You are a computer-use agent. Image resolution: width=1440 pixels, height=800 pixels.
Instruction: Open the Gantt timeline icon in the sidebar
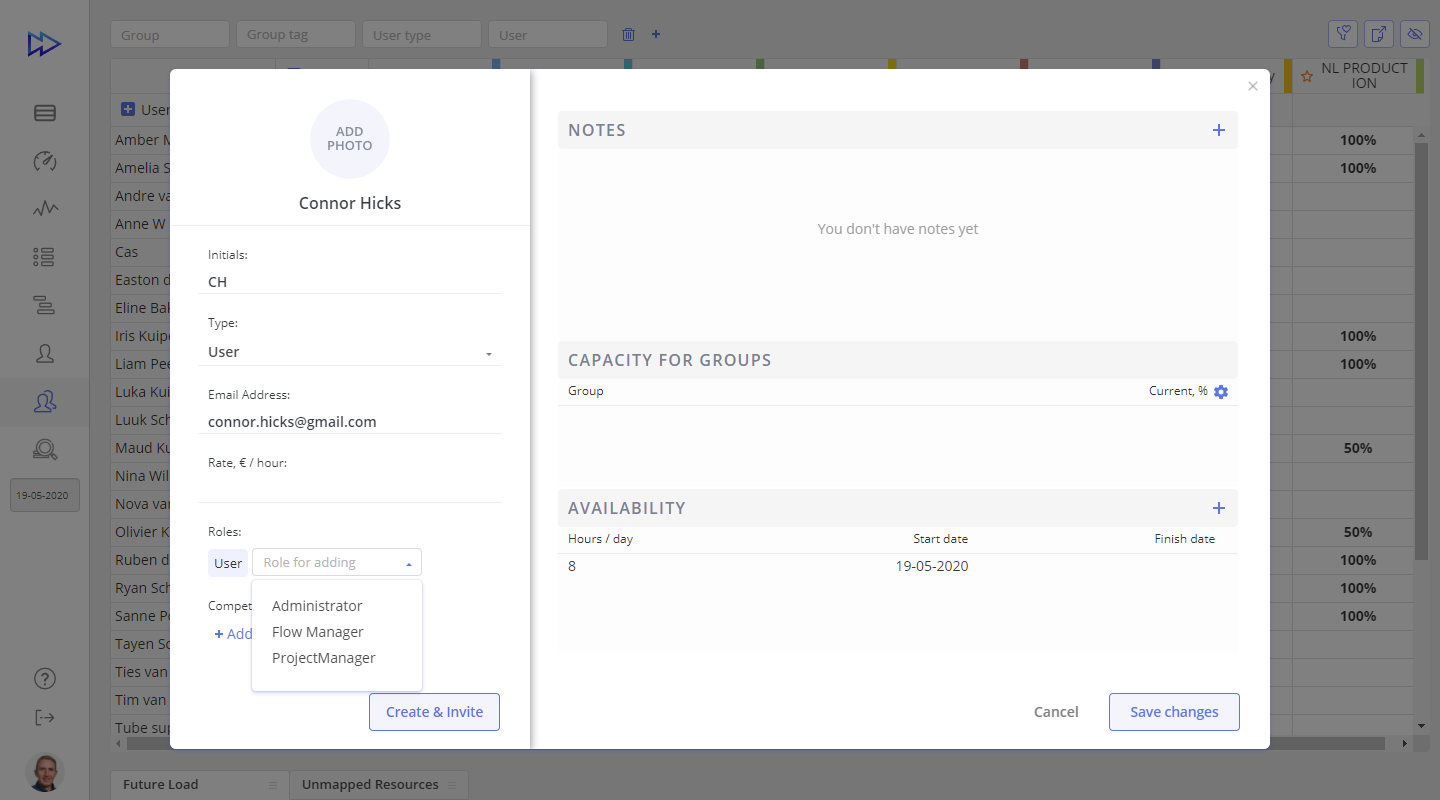44,305
